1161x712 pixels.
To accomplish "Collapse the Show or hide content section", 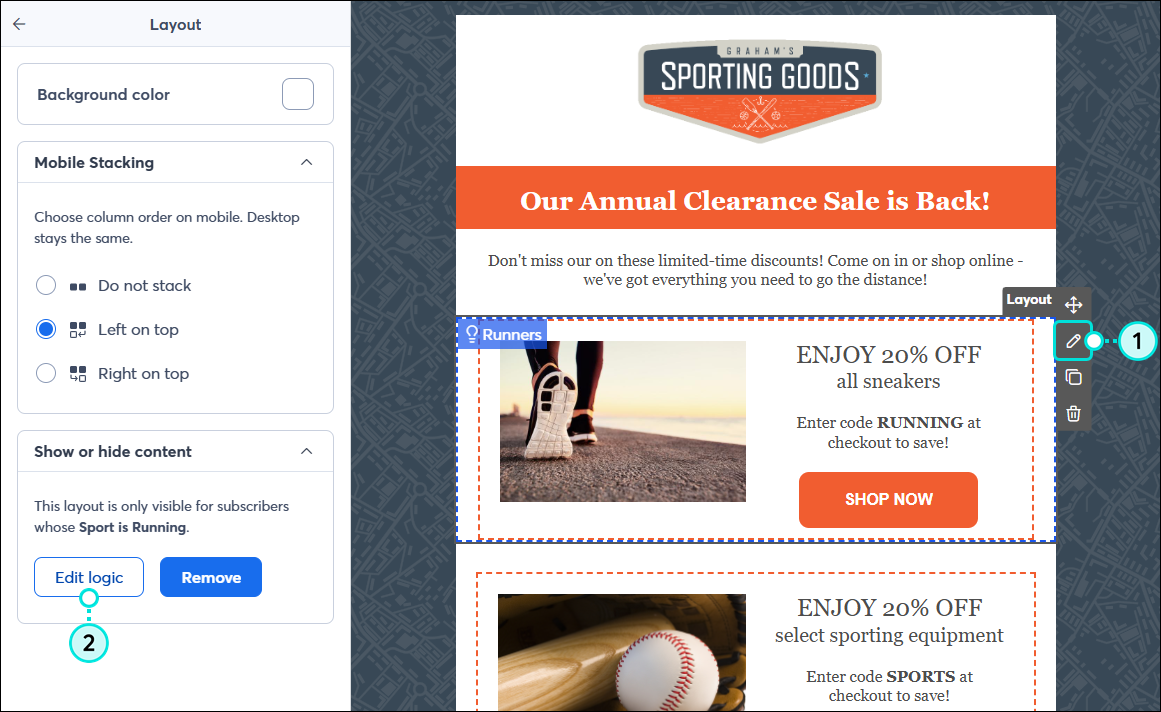I will pyautogui.click(x=307, y=451).
